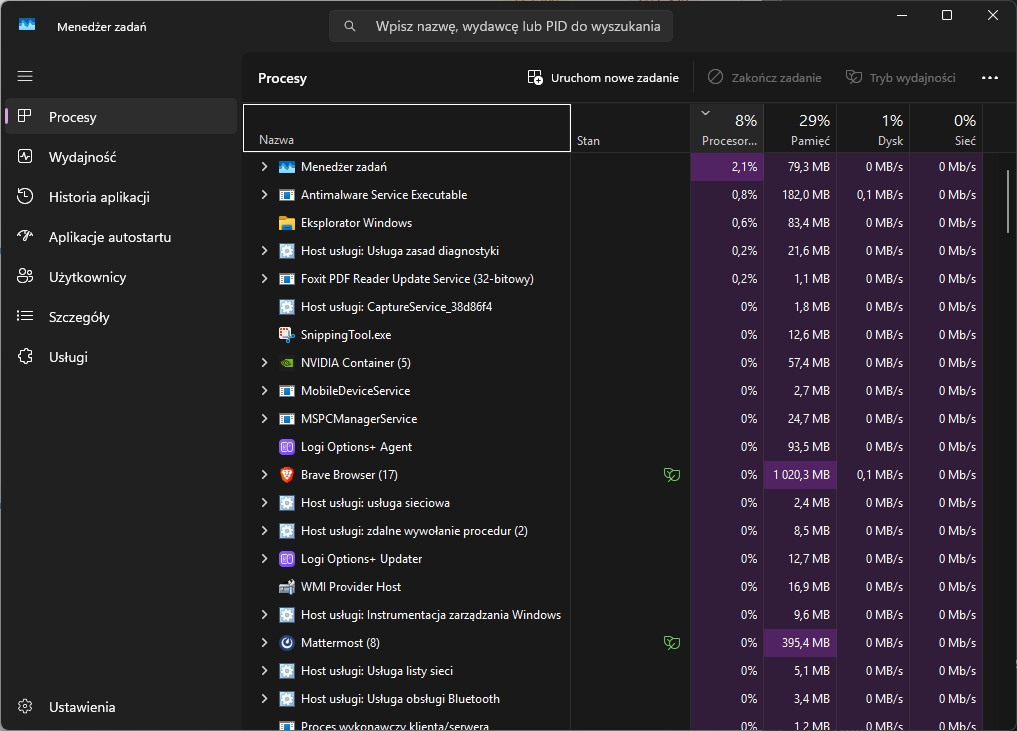Click the Mattermost process icon

(287, 643)
